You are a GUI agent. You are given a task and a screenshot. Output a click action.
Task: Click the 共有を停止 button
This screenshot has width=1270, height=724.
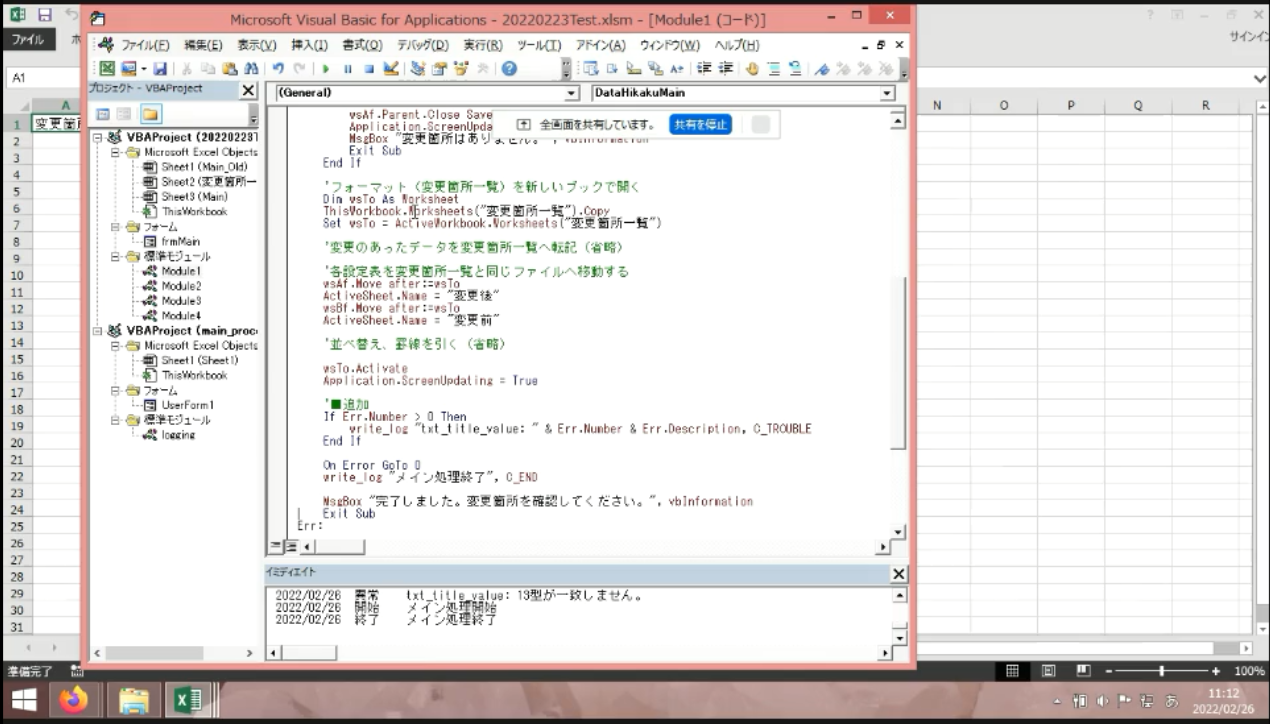pos(700,125)
